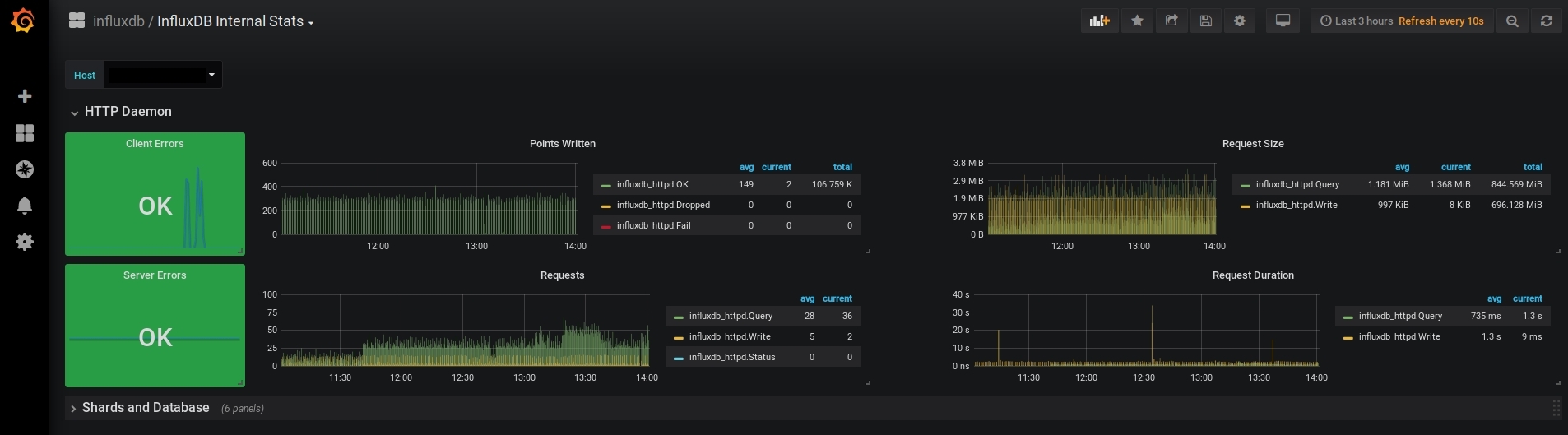
Task: Open Request Size panel title menu
Action: (x=1253, y=143)
